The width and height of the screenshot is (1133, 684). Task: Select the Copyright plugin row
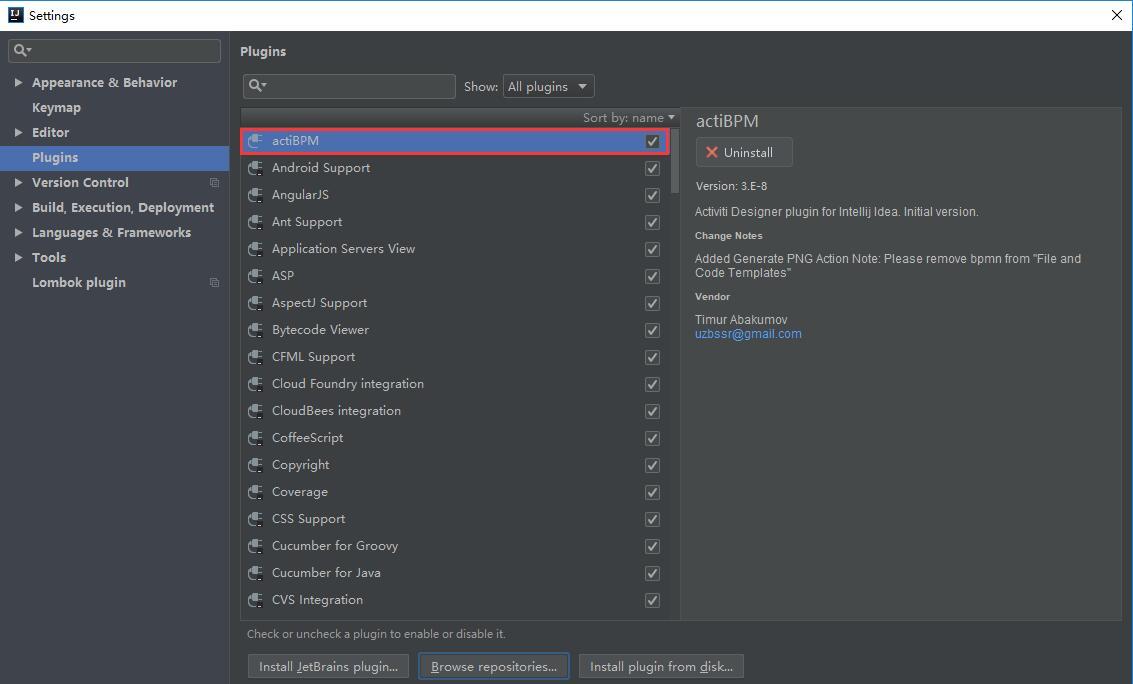click(455, 465)
